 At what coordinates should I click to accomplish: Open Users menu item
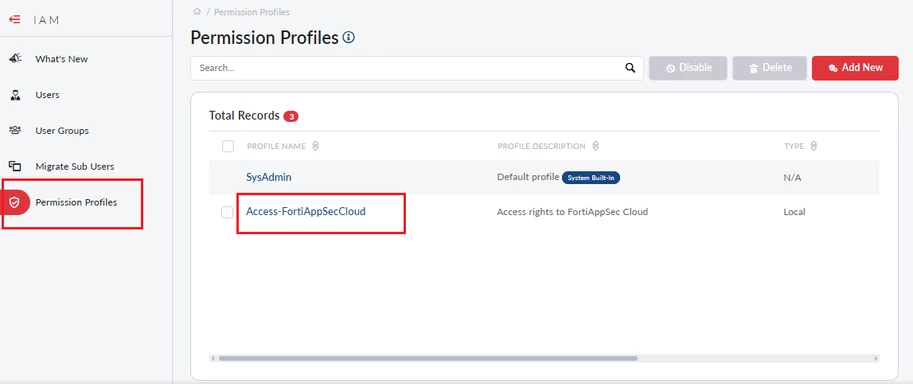pos(47,95)
